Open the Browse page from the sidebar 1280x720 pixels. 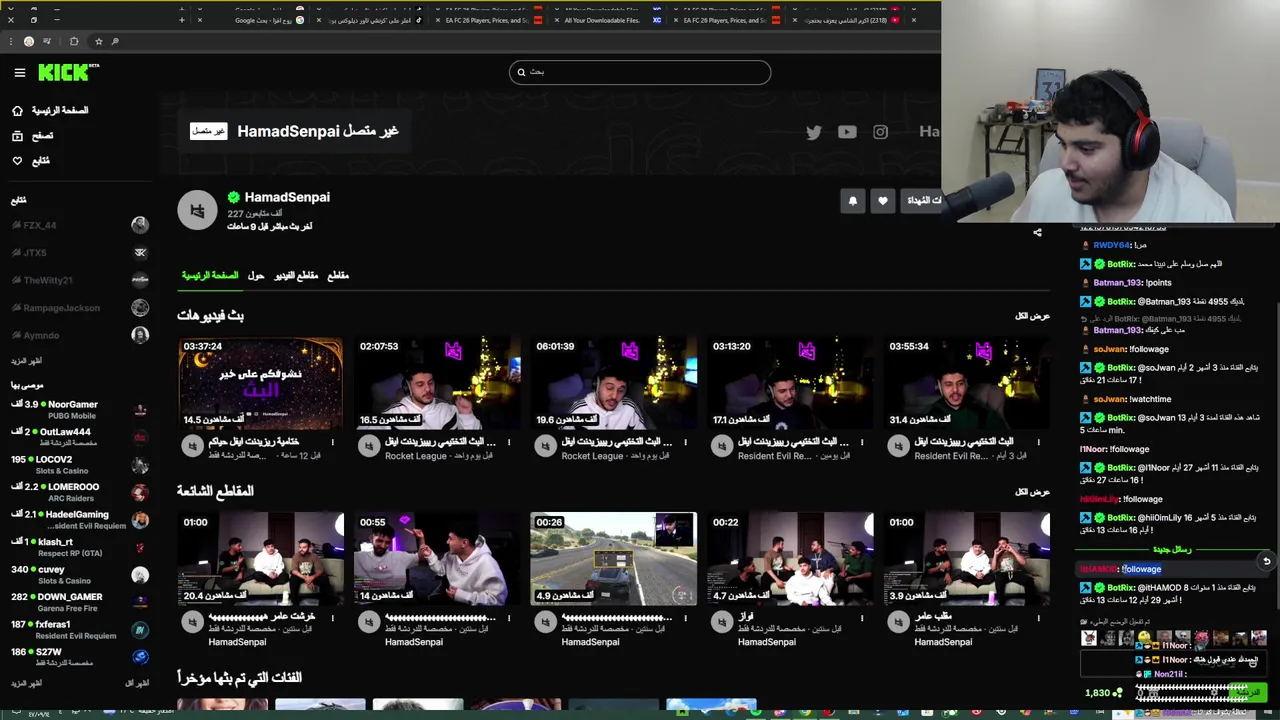[33, 135]
